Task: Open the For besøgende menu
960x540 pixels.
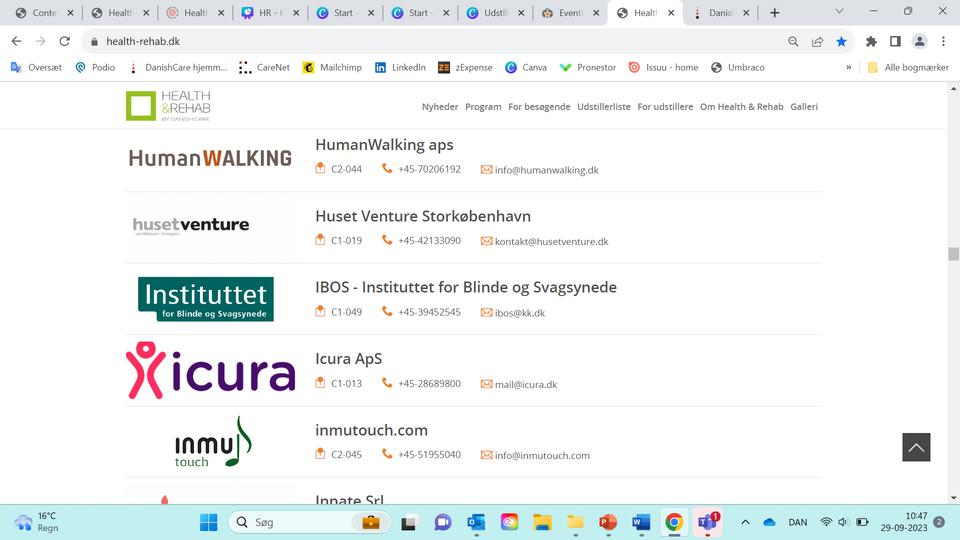Action: (x=539, y=107)
